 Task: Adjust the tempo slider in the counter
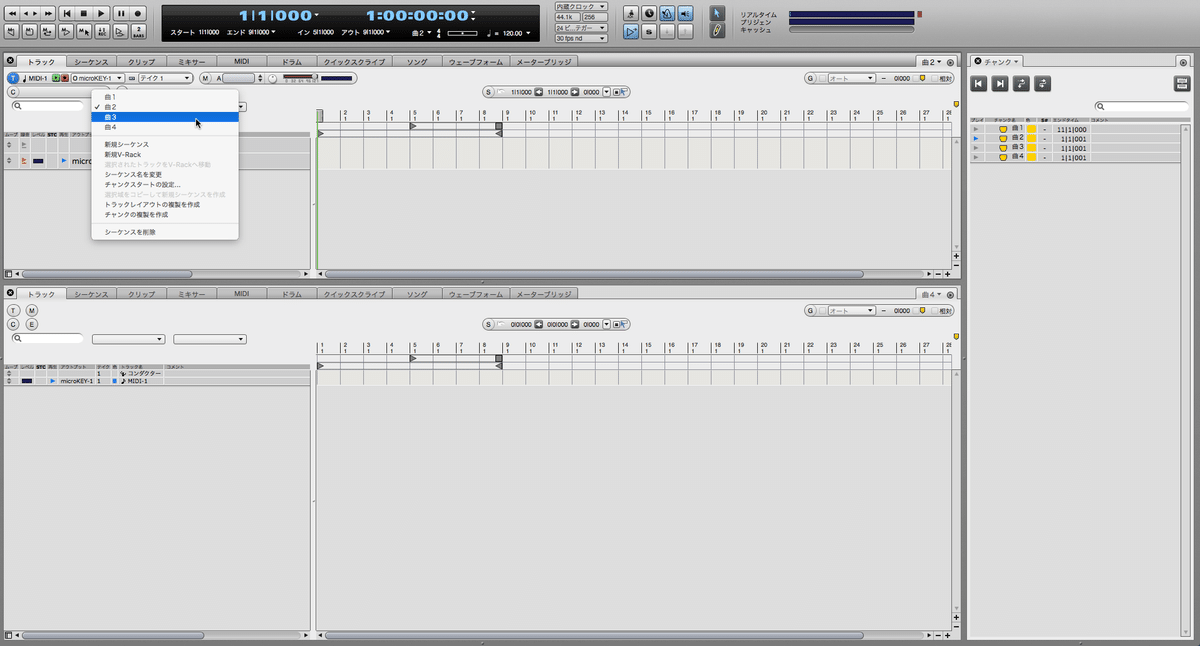[462, 33]
